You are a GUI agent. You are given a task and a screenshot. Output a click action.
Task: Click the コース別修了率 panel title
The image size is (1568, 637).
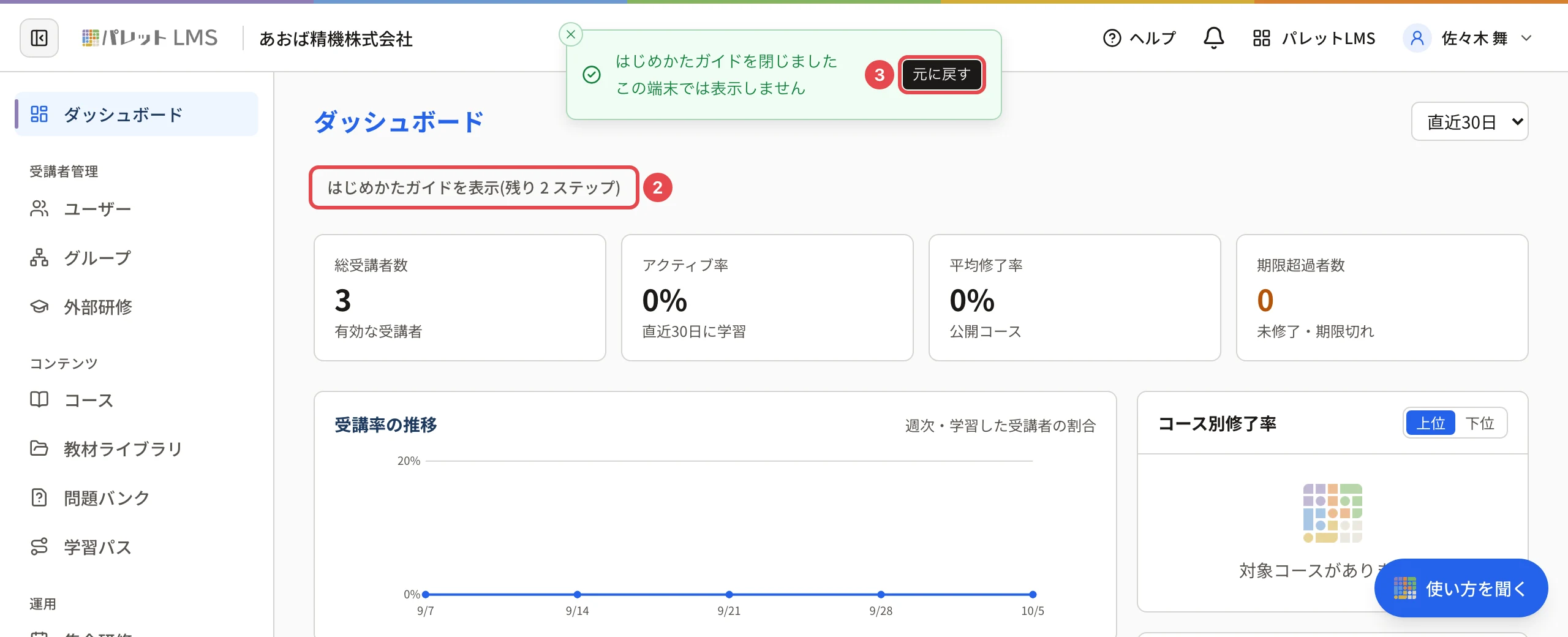tap(1217, 423)
